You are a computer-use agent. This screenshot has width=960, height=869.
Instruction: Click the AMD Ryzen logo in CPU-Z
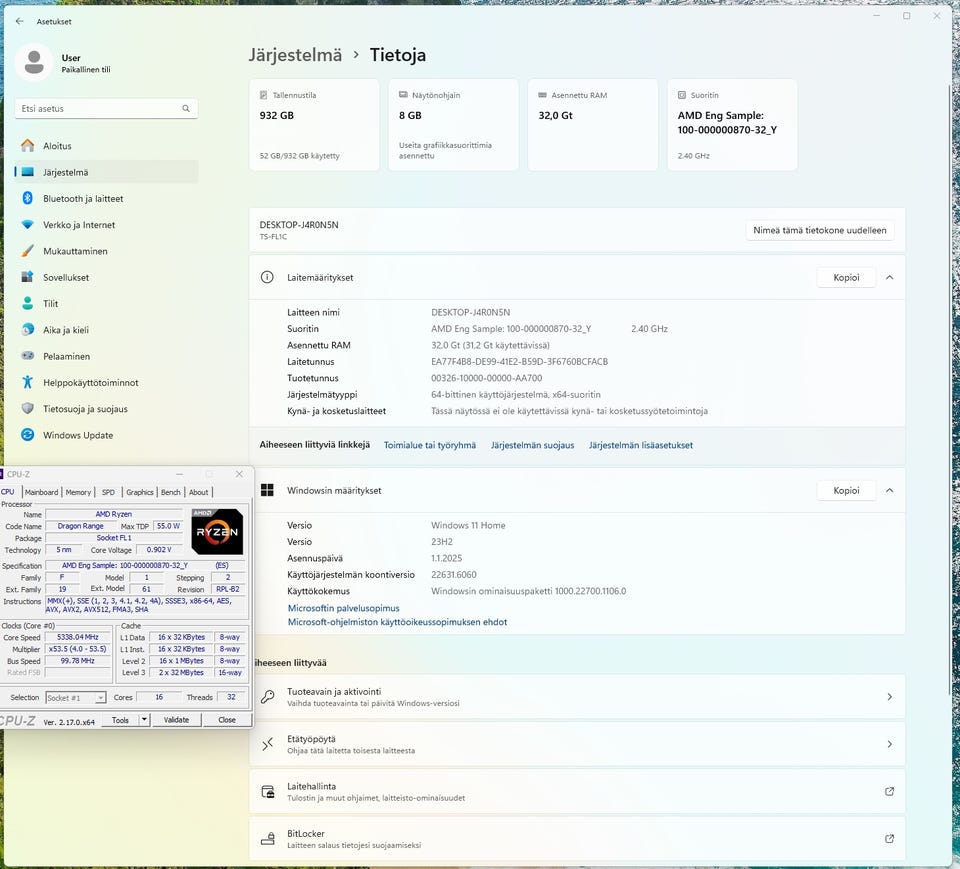click(217, 532)
